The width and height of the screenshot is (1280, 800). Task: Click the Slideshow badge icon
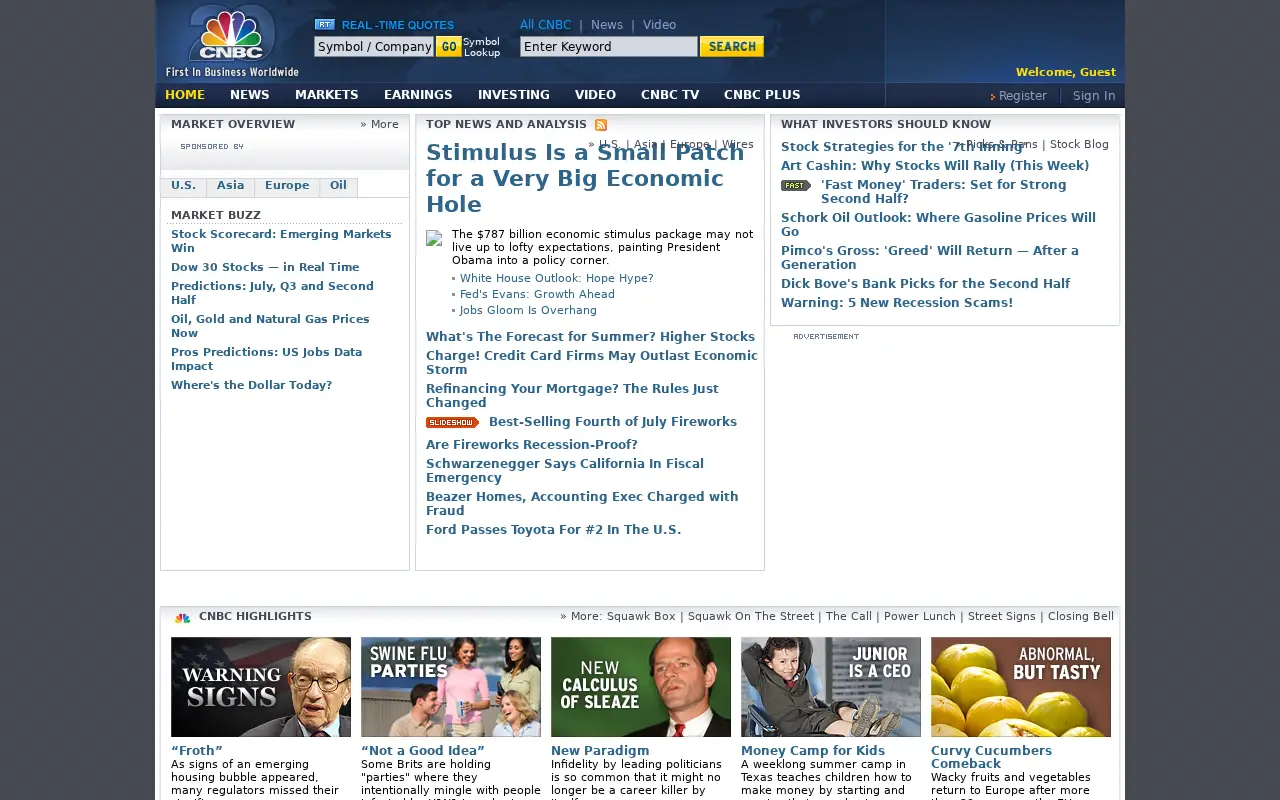click(452, 422)
